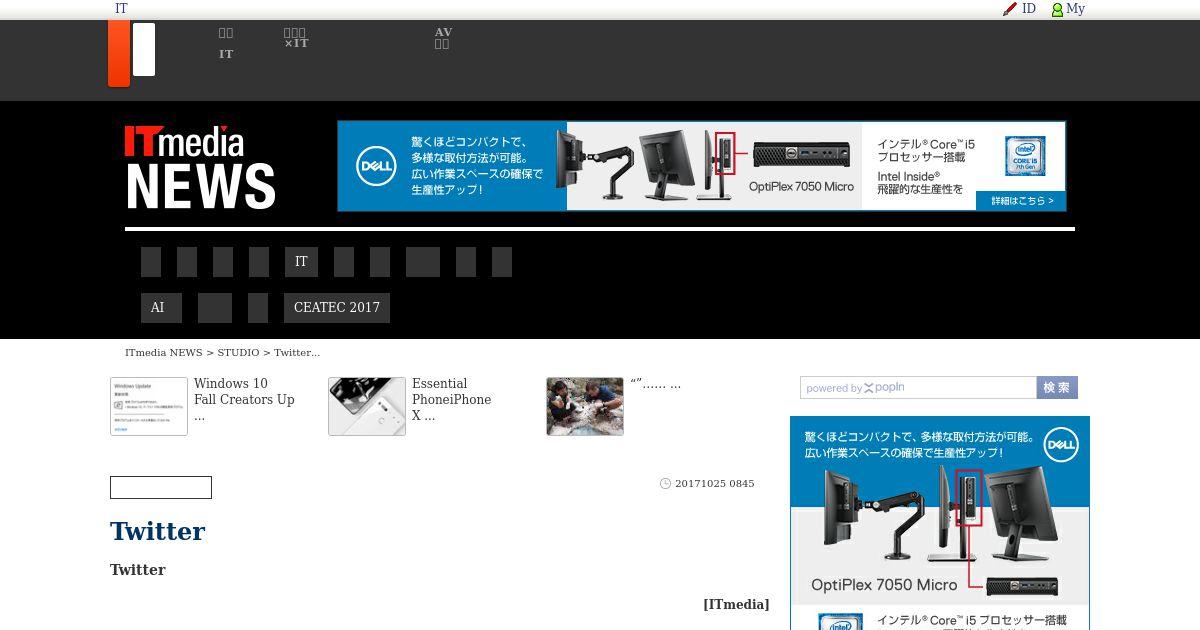1200x630 pixels.
Task: Focus the popIn search field
Action: 918,388
